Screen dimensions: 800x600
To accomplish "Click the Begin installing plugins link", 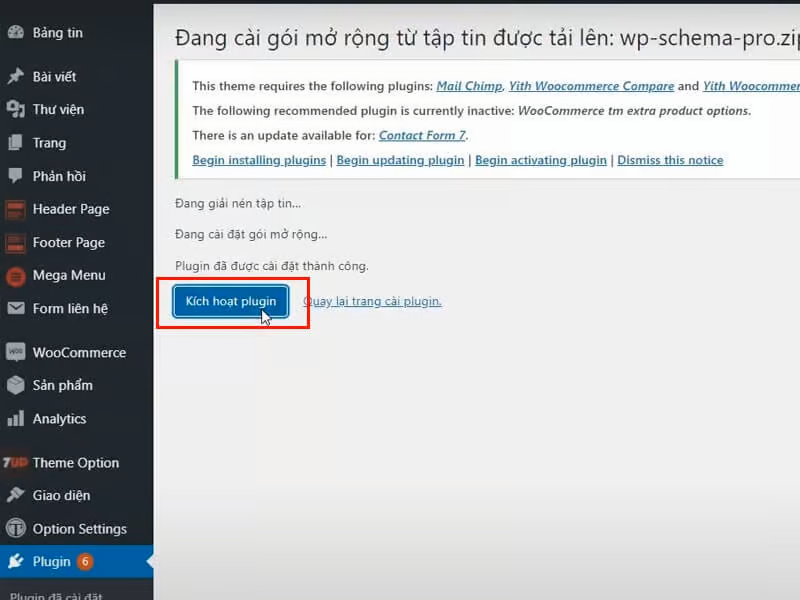I will tap(258, 159).
